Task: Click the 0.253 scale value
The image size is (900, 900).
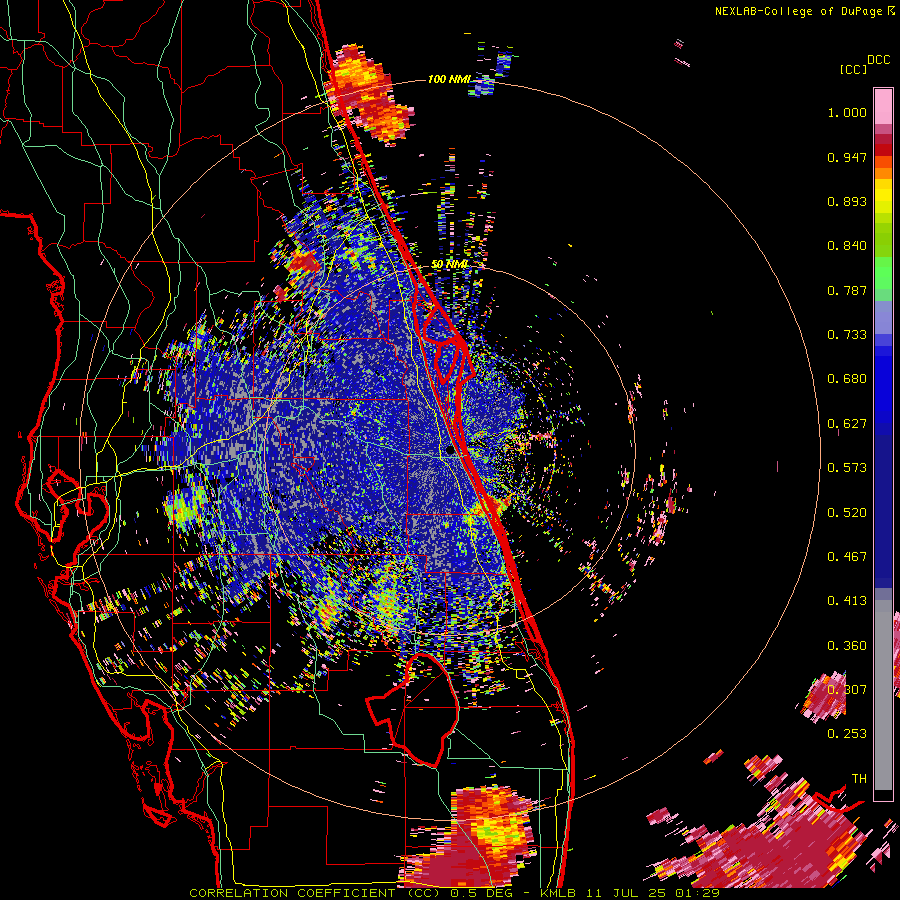Action: 847,734
